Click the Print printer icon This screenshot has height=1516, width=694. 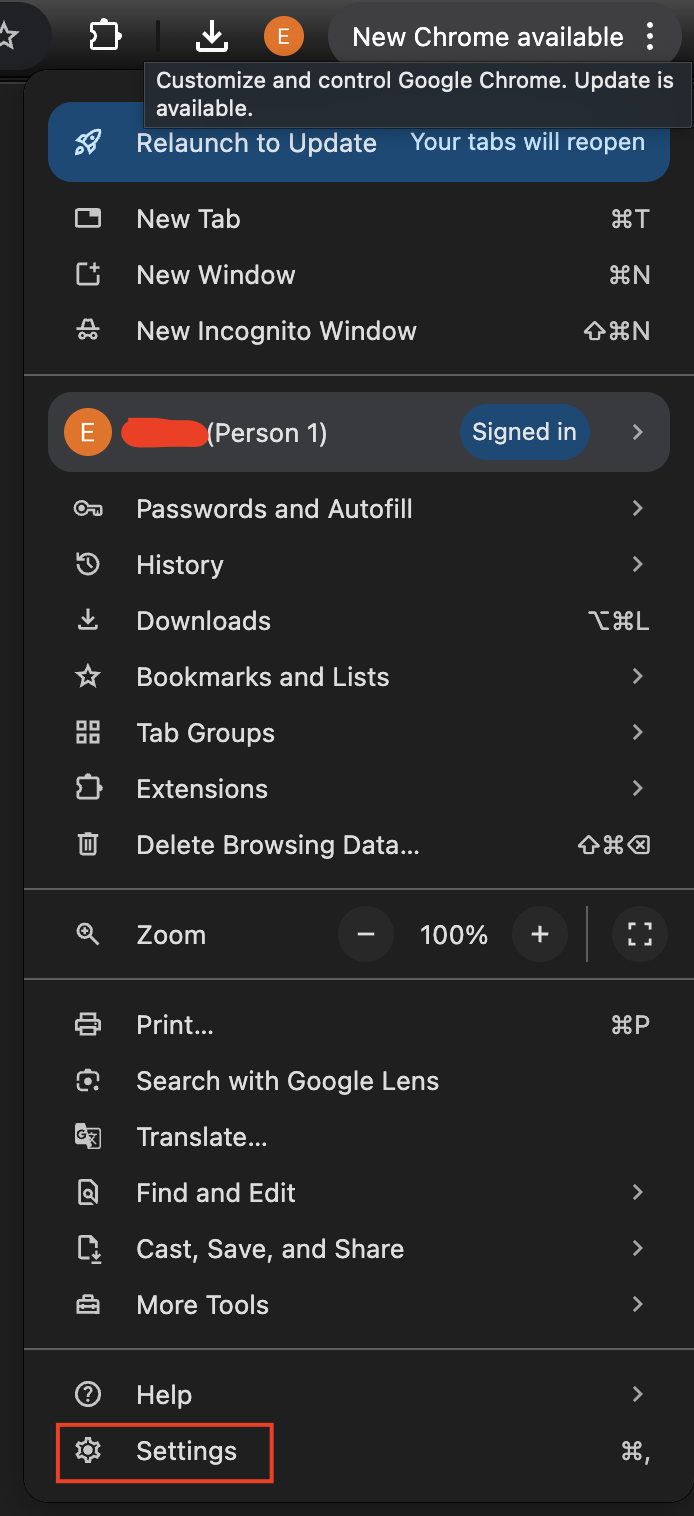pyautogui.click(x=88, y=1024)
